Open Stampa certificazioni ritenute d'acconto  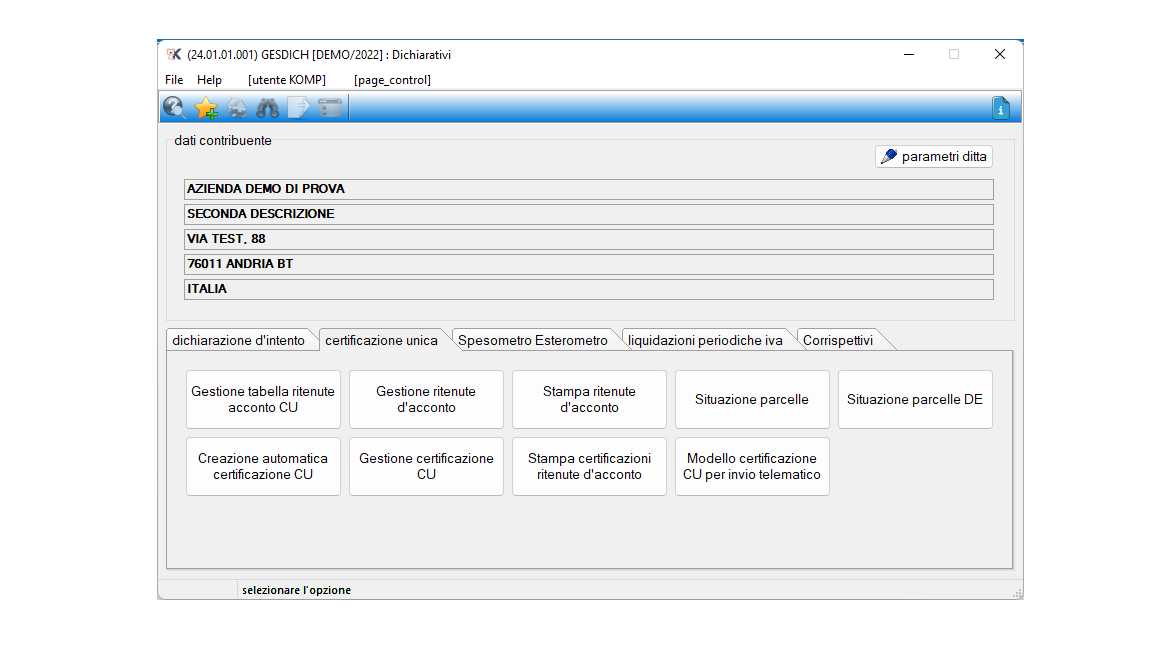(589, 467)
